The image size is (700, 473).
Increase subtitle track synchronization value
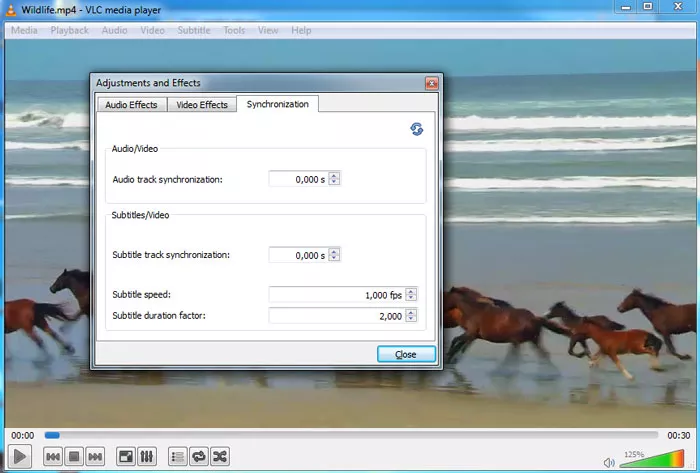[x=334, y=251]
